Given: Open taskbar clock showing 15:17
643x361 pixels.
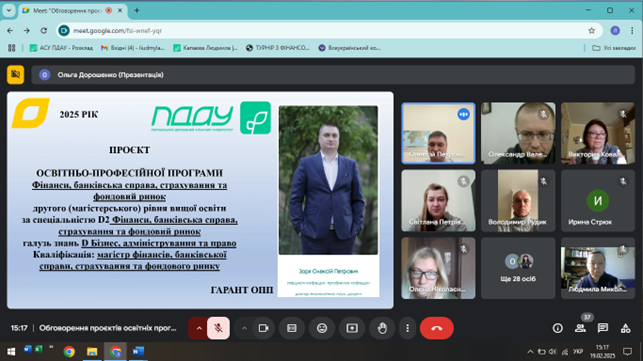Looking at the screenshot, I should pyautogui.click(x=602, y=352).
